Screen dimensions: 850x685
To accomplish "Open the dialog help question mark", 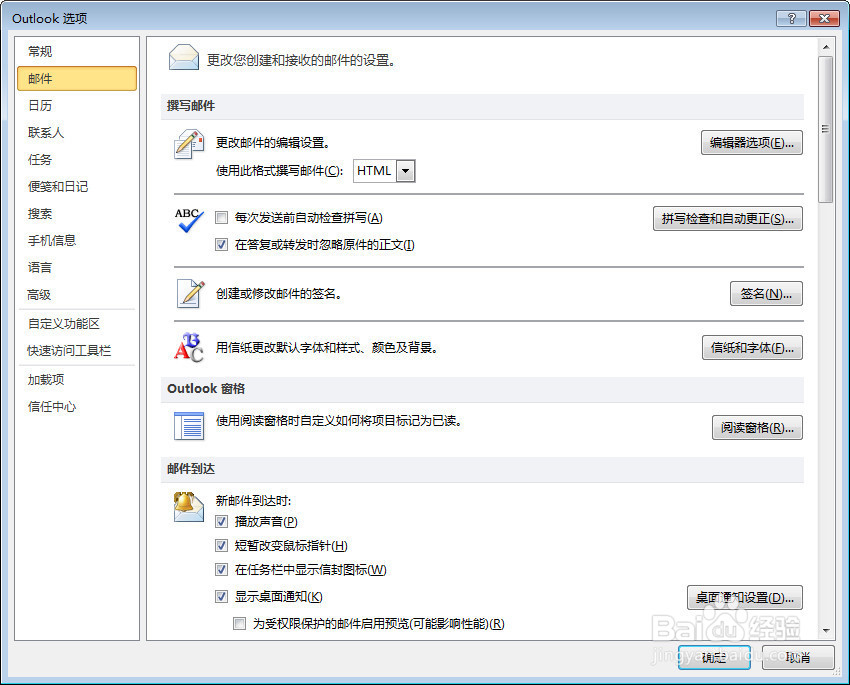I will pos(791,18).
